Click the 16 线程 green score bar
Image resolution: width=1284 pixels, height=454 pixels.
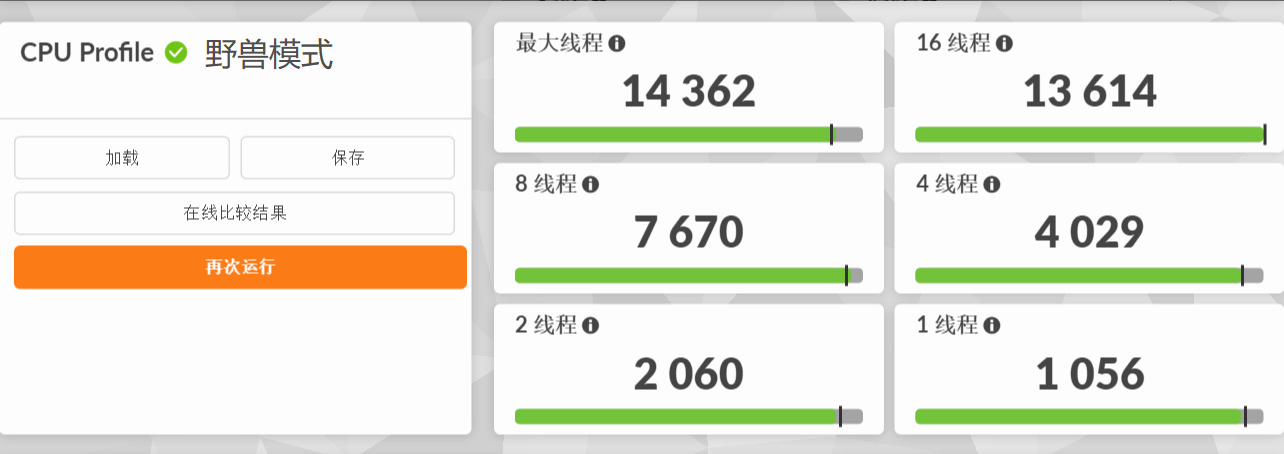tap(1088, 135)
